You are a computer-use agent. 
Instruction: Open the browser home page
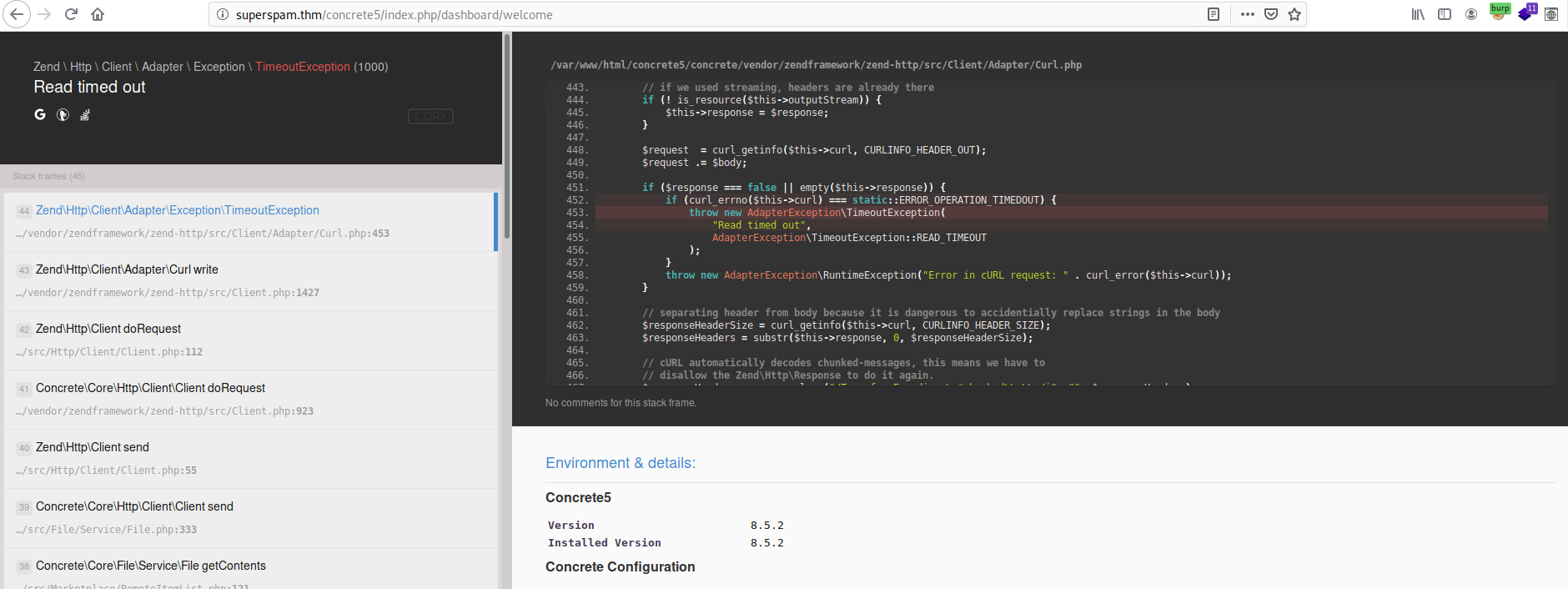(98, 14)
